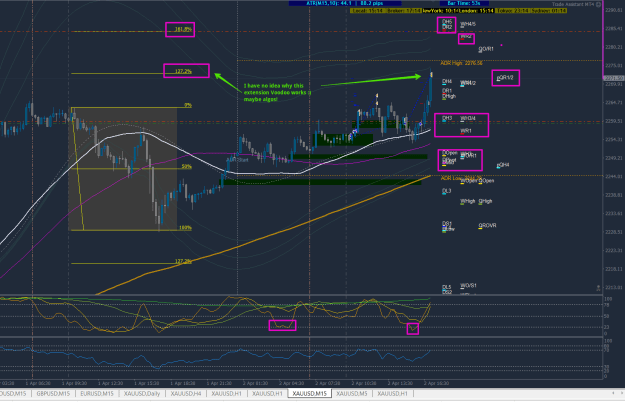Viewport: 625px width, 402px height.
Task: Select the WO/S1 pivot label
Action: pos(468,286)
